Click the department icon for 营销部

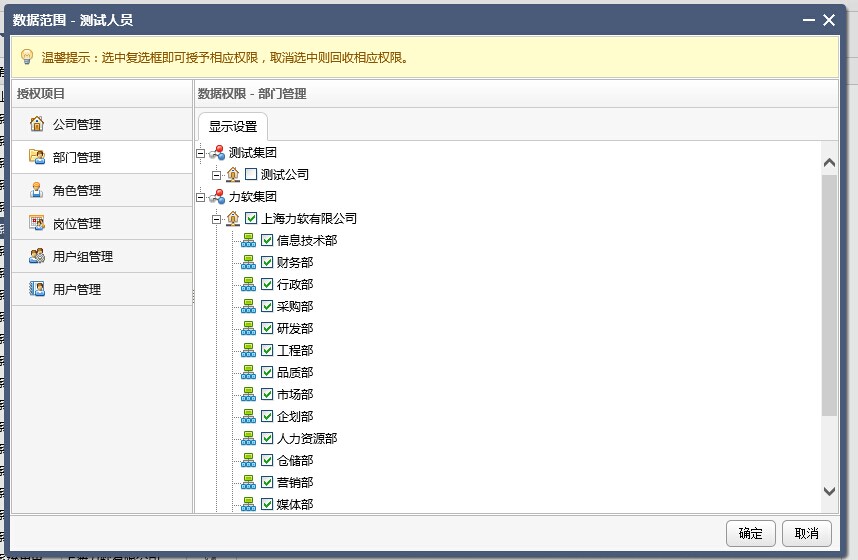coord(248,482)
